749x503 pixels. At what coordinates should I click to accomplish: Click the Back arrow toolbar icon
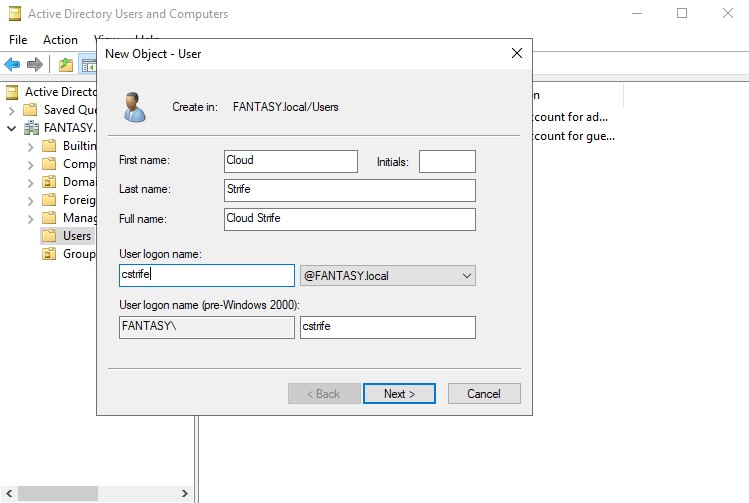pyautogui.click(x=12, y=64)
